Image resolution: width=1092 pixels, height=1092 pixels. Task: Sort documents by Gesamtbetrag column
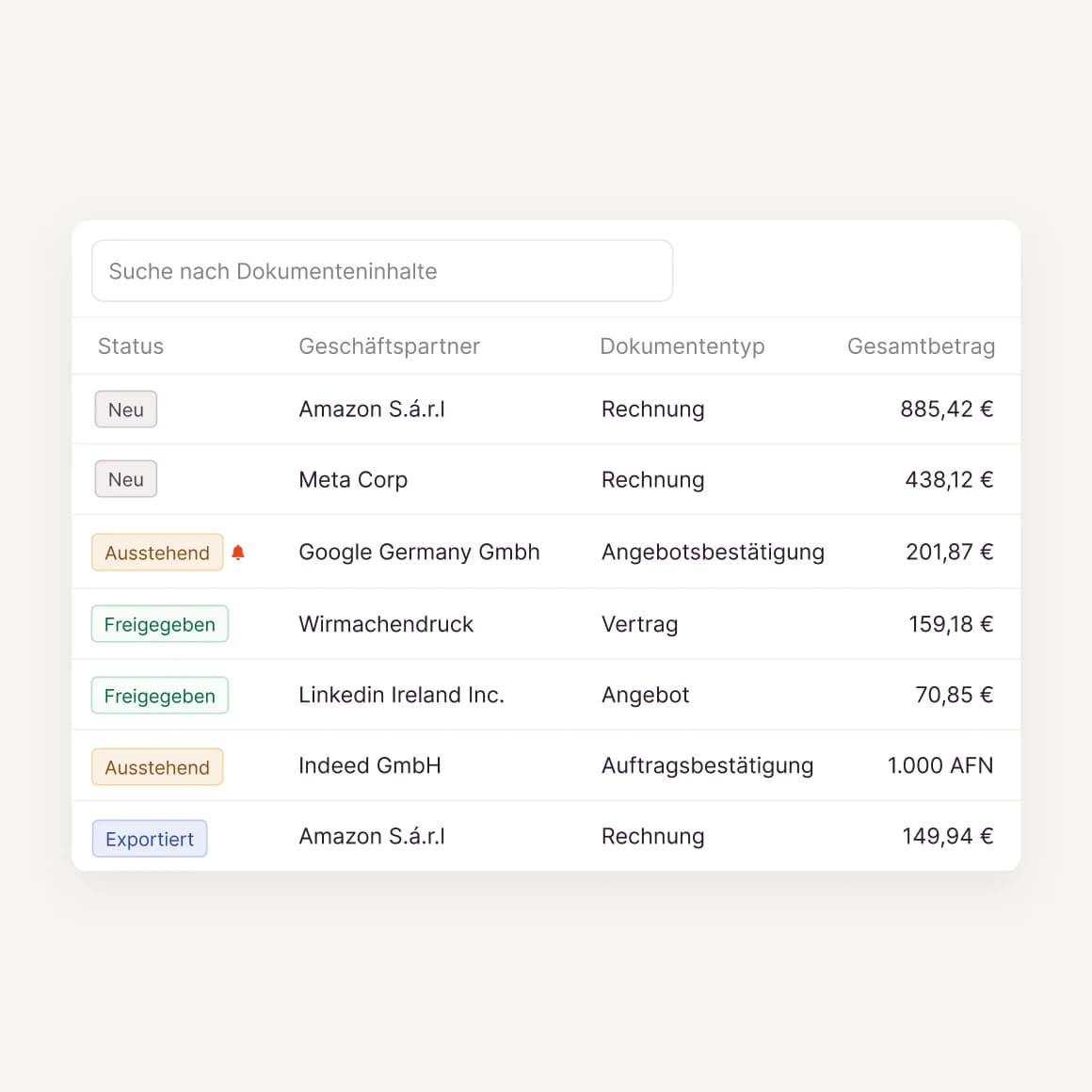tap(921, 345)
